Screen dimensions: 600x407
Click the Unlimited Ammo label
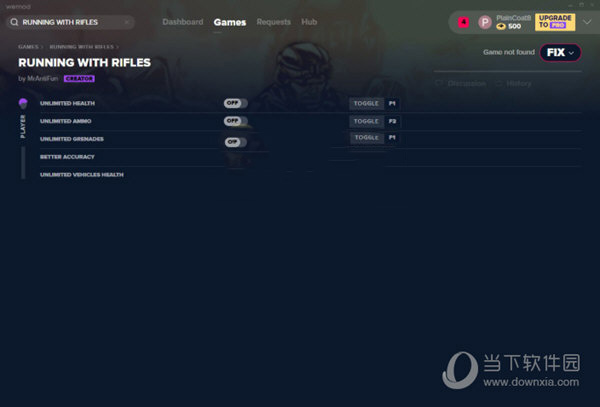(65, 121)
